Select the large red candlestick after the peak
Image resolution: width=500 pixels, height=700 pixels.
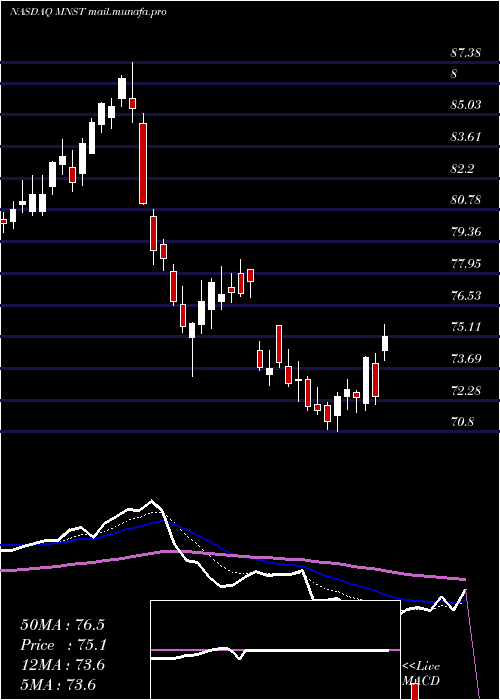[x=143, y=163]
